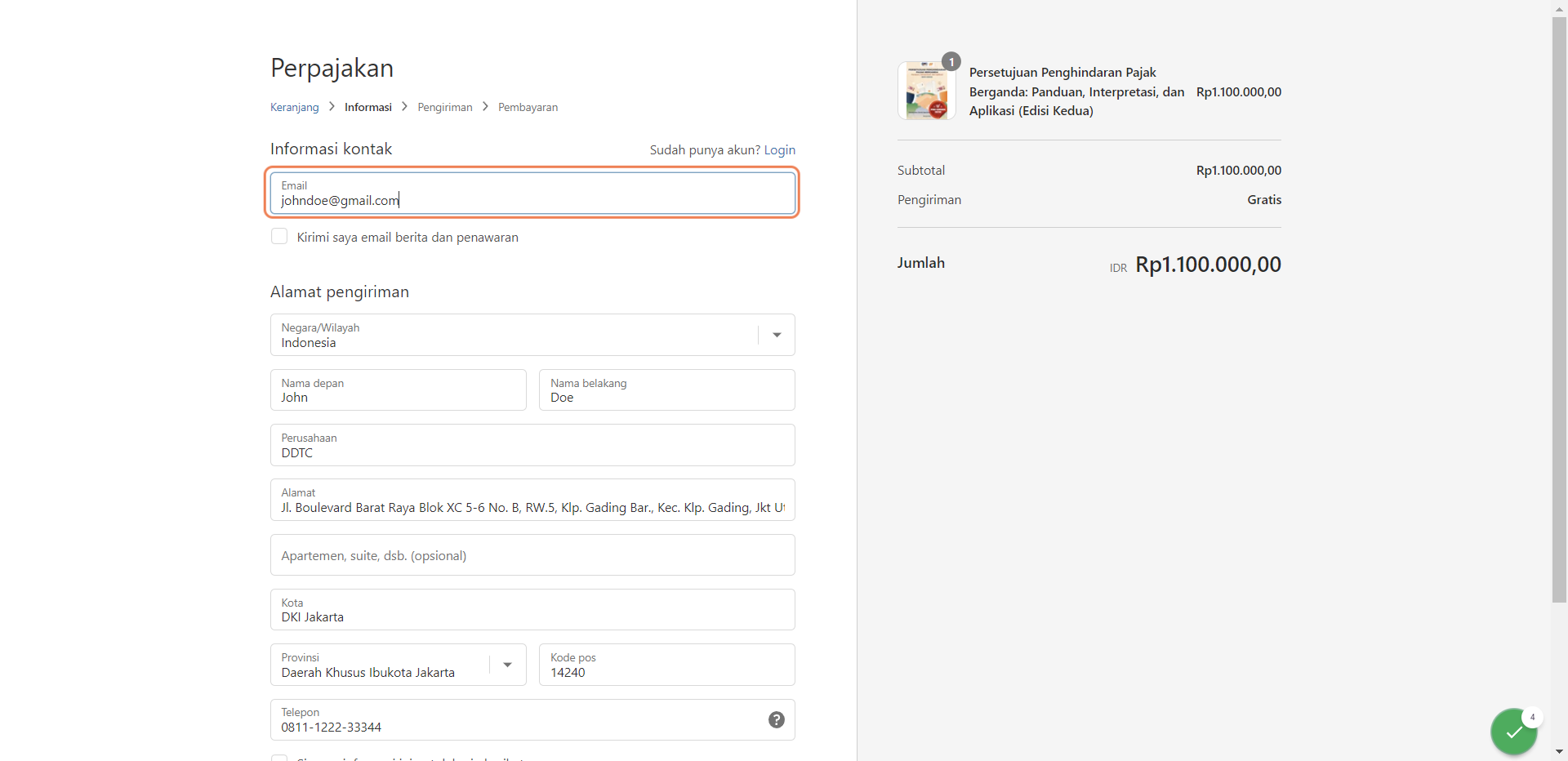
Task: Click the product title 'Persetujuan Penghindaran Pajak Berganda'
Action: point(1076,91)
